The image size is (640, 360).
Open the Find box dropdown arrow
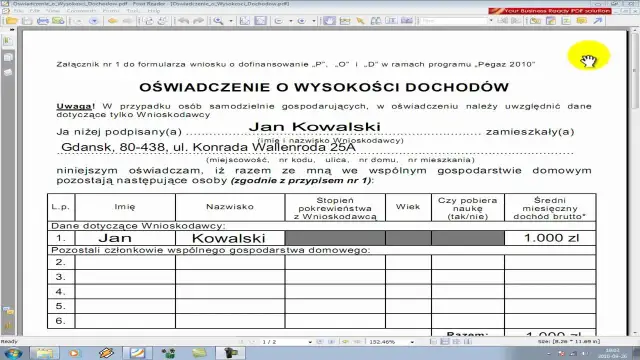[x=491, y=20]
